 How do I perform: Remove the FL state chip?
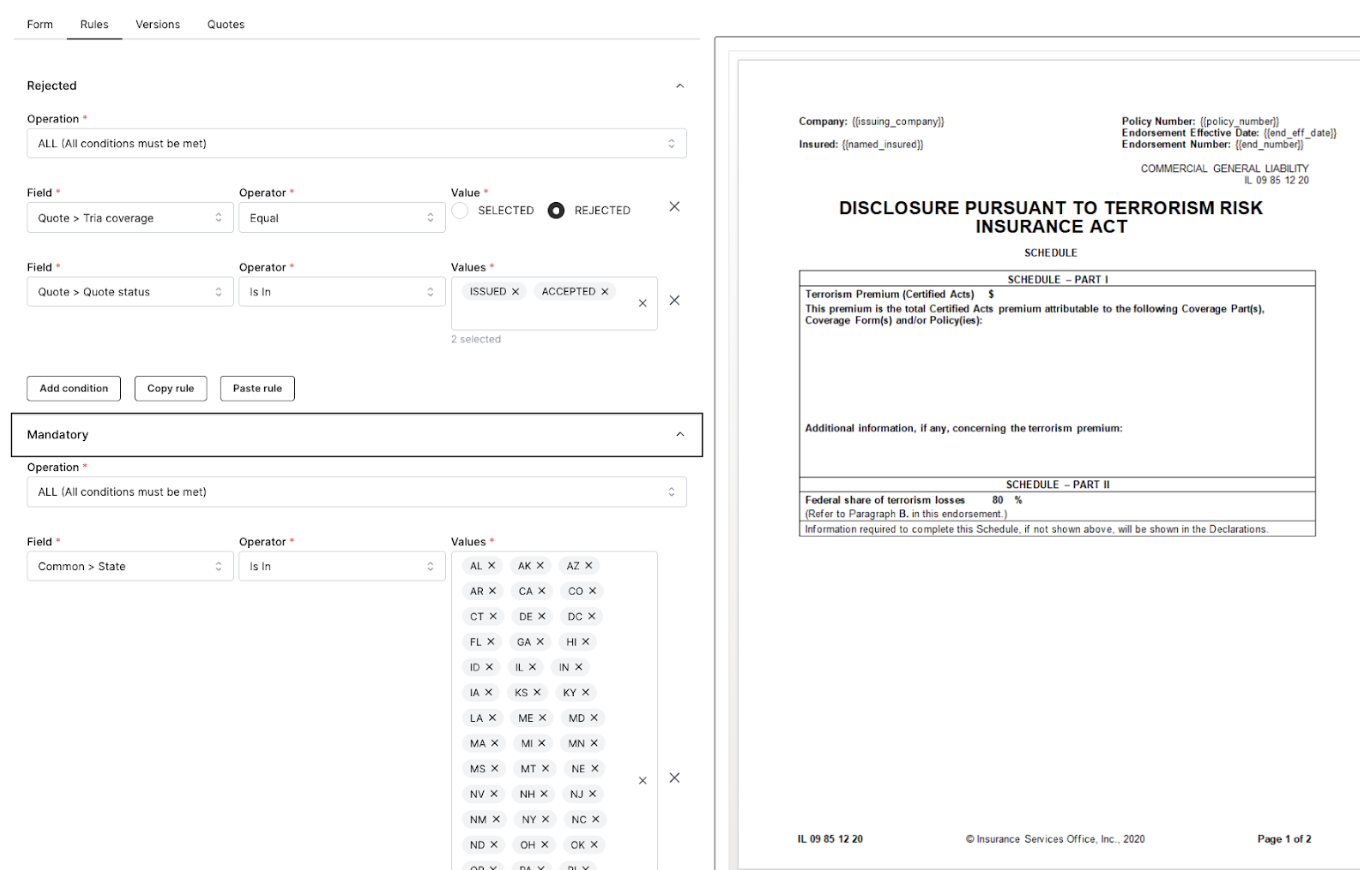491,641
